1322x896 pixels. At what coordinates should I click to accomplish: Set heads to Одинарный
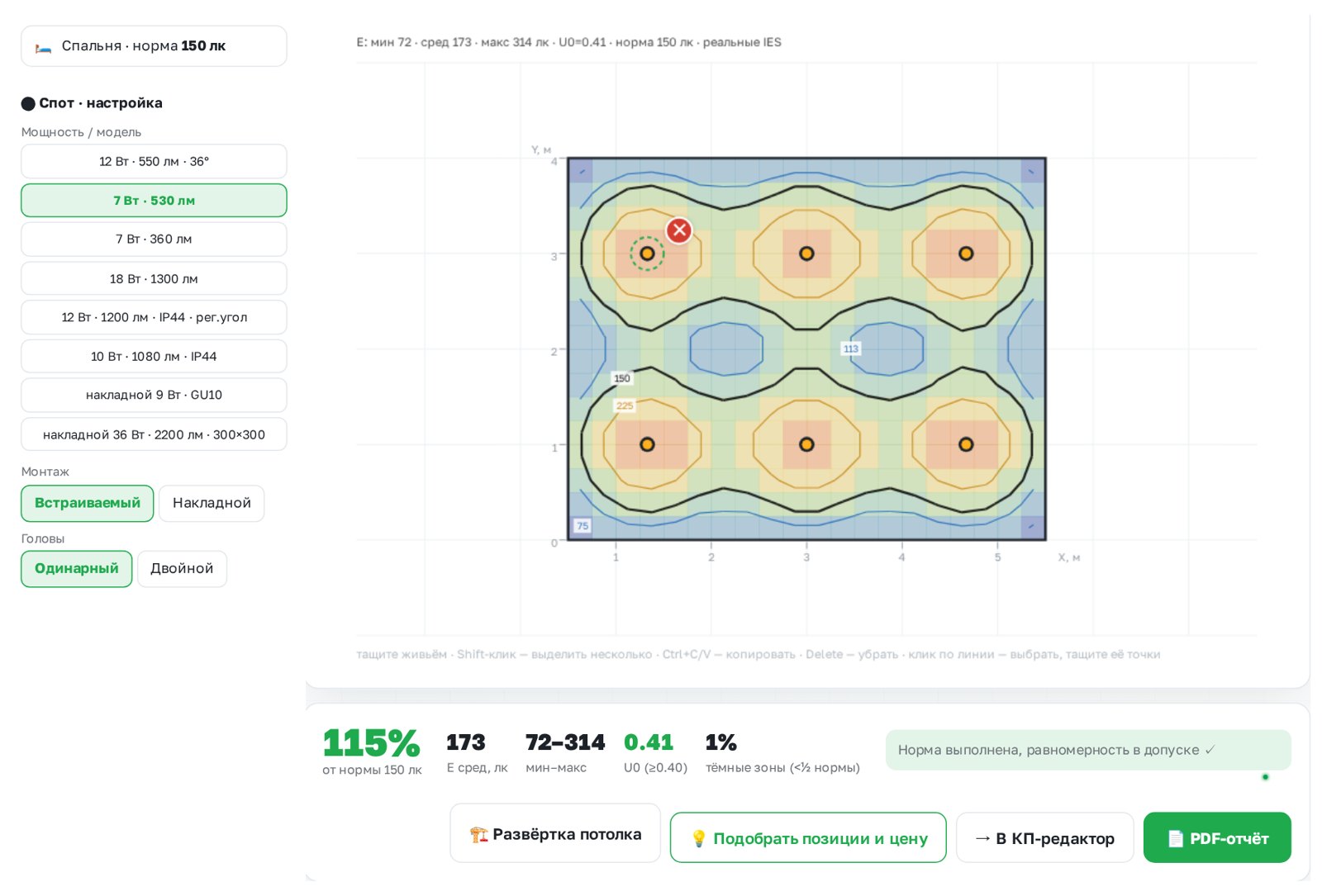pyautogui.click(x=77, y=568)
